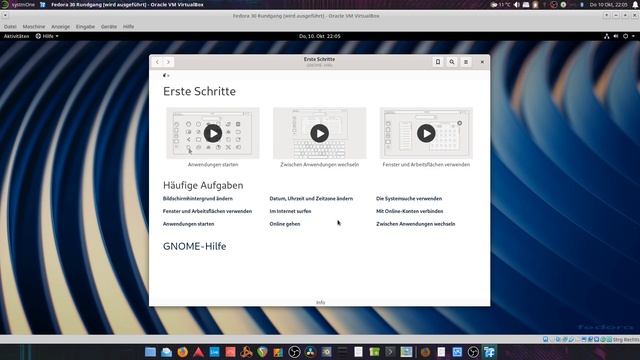
Task: Open the bookmarks button in help window
Action: pyautogui.click(x=438, y=62)
